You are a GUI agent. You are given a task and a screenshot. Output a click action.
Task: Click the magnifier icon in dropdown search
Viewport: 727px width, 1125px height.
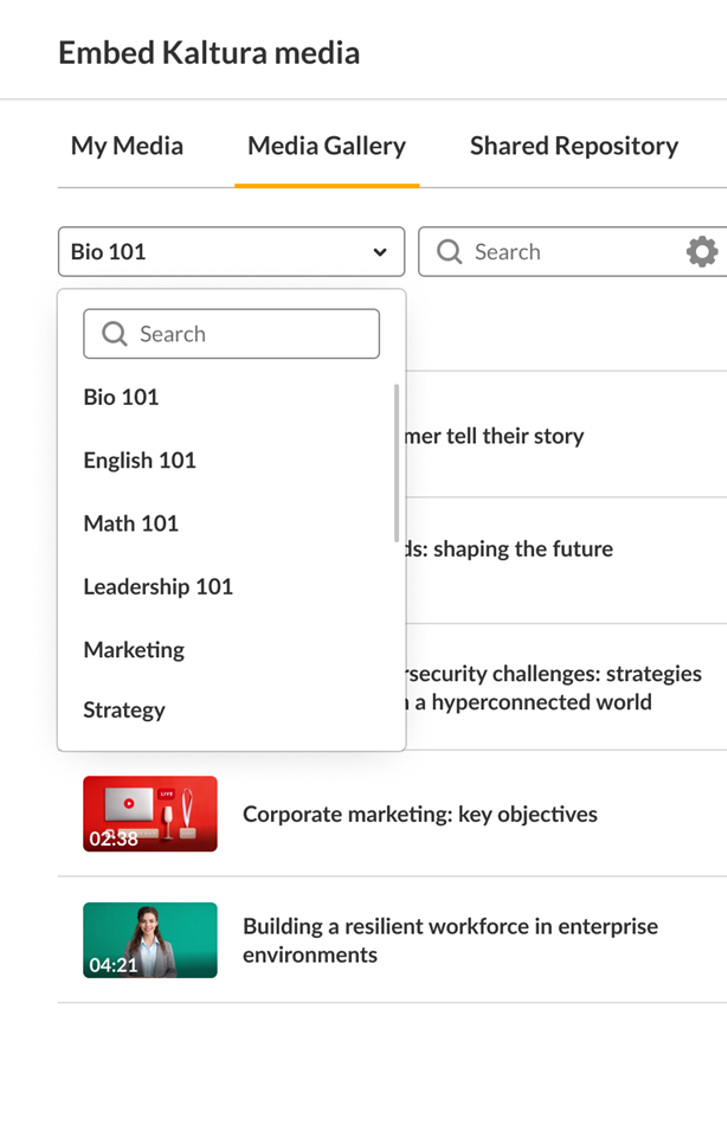[115, 334]
